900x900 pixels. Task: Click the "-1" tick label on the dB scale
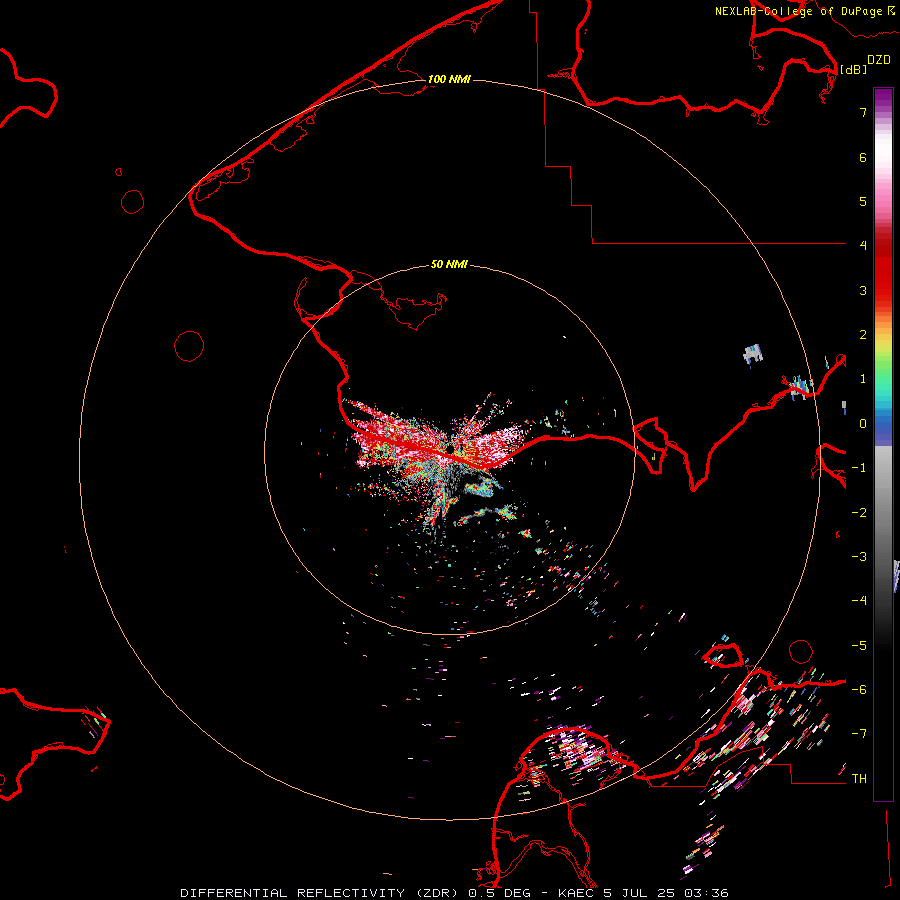point(859,468)
